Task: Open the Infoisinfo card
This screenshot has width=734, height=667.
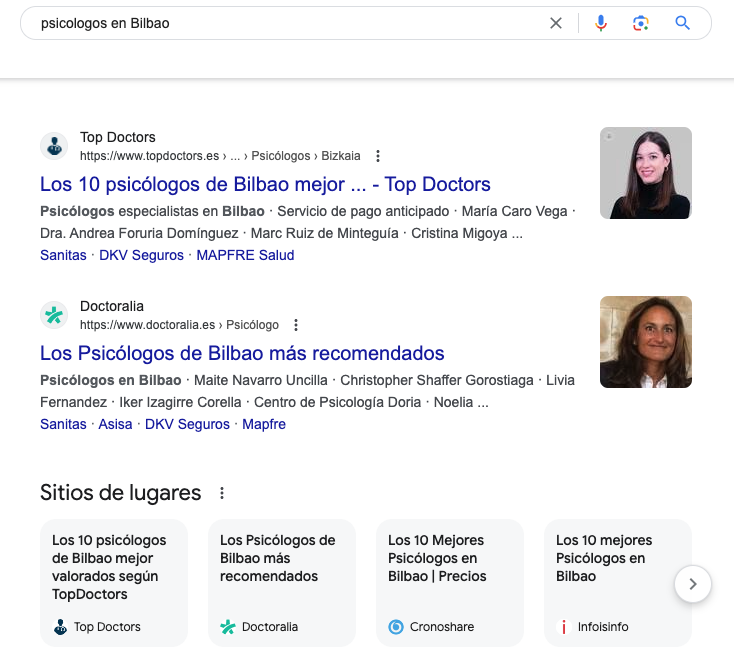Action: click(618, 583)
